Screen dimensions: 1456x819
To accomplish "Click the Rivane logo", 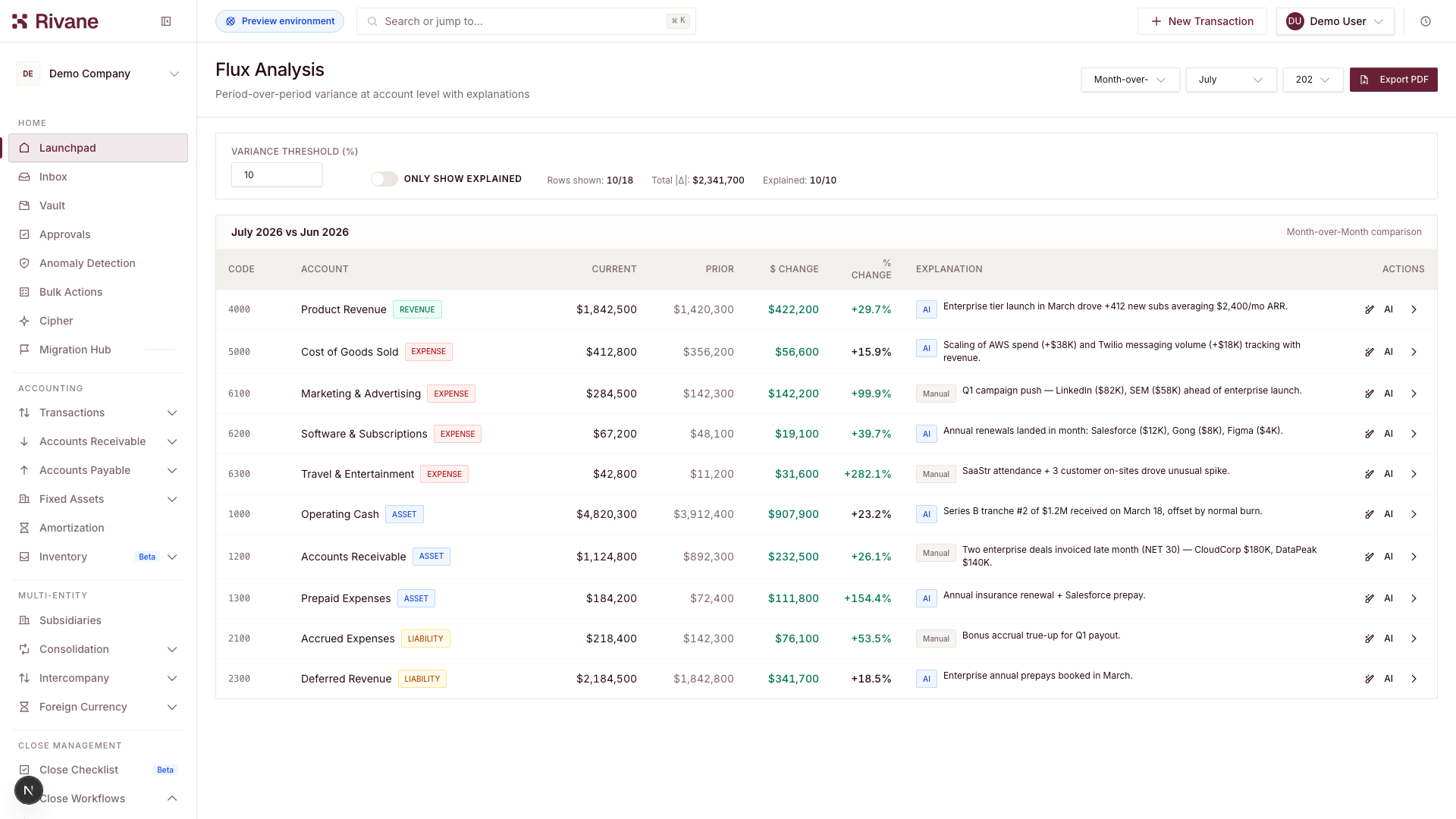I will tap(55, 21).
